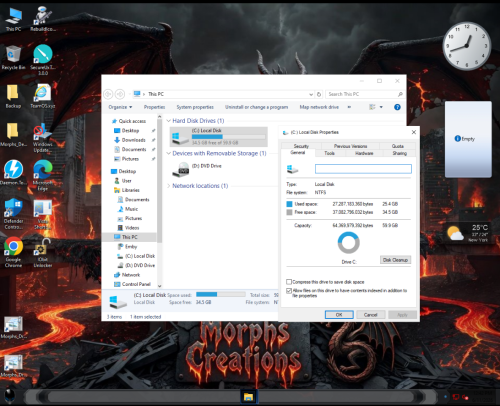Switch to the Tools tab
The height and width of the screenshot is (406, 500).
click(x=330, y=153)
